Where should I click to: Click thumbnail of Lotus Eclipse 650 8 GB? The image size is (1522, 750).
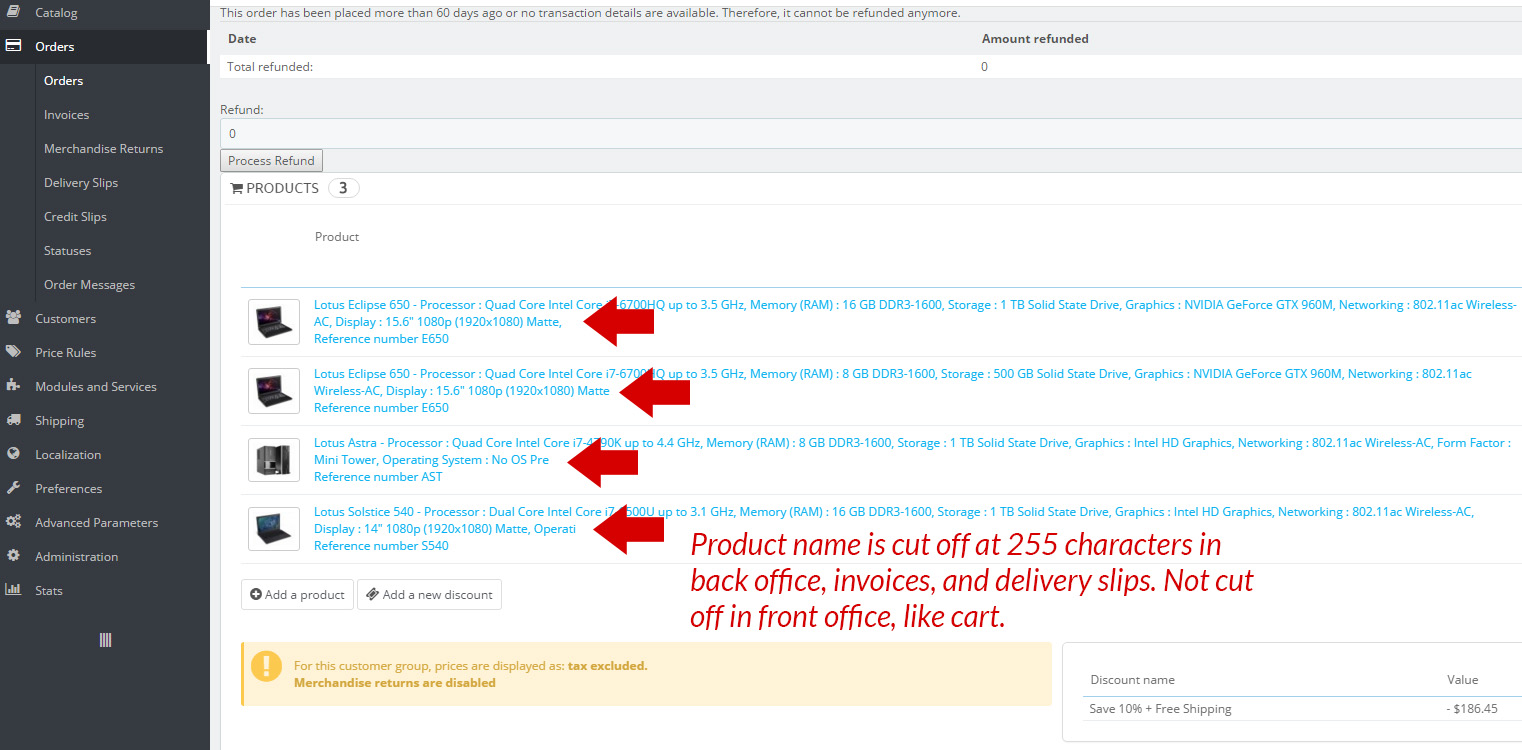click(274, 391)
